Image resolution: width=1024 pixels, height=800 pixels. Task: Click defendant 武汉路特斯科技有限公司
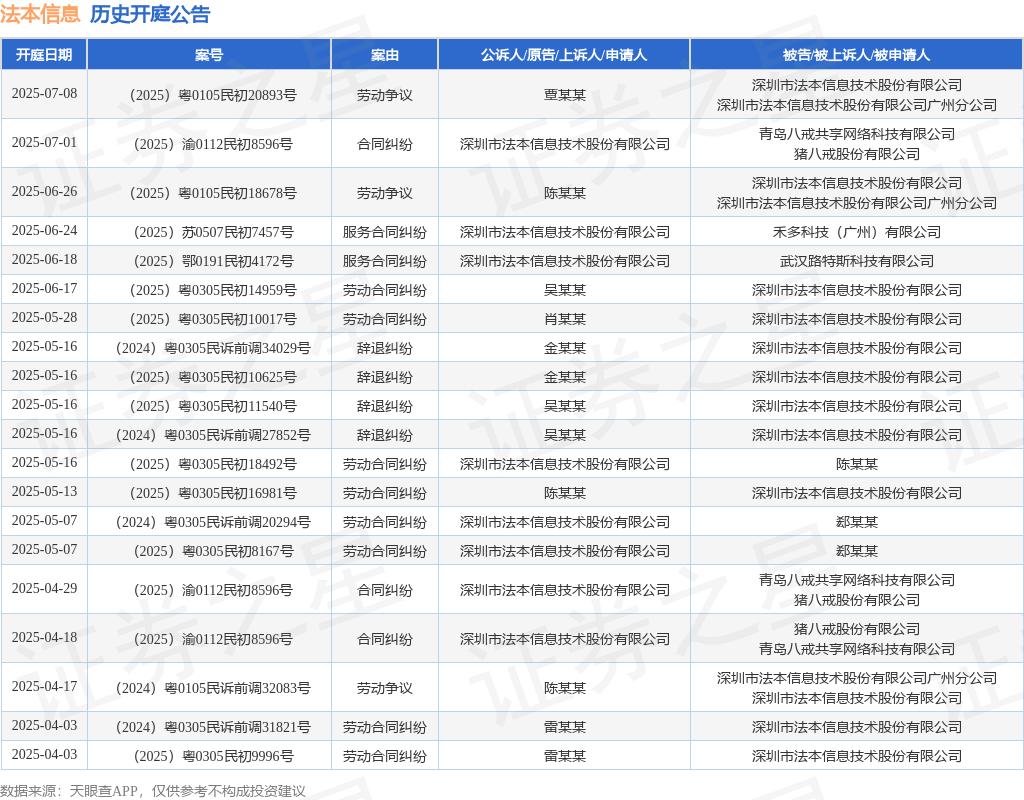[x=856, y=261]
